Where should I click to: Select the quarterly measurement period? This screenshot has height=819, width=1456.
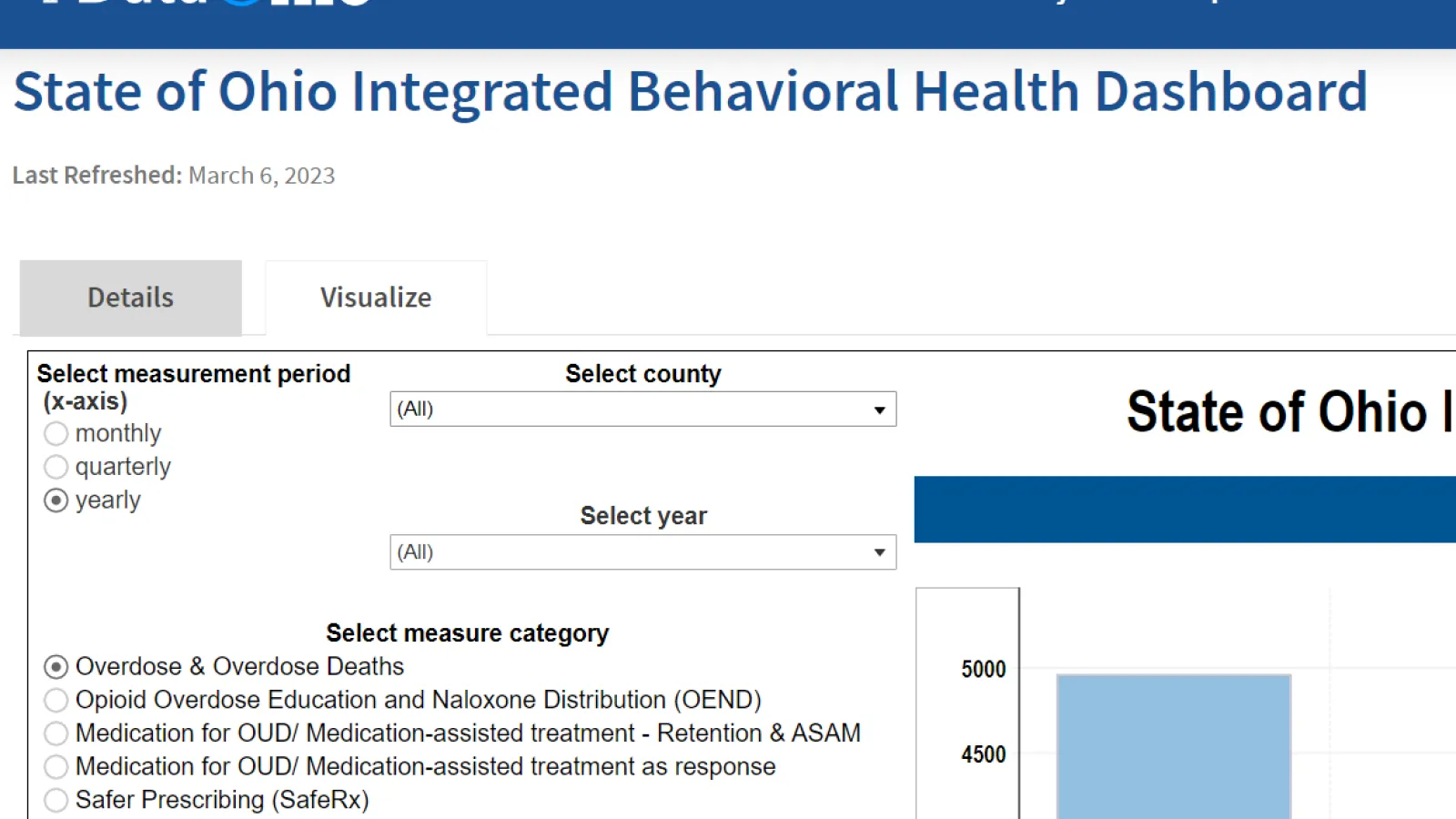coord(56,468)
